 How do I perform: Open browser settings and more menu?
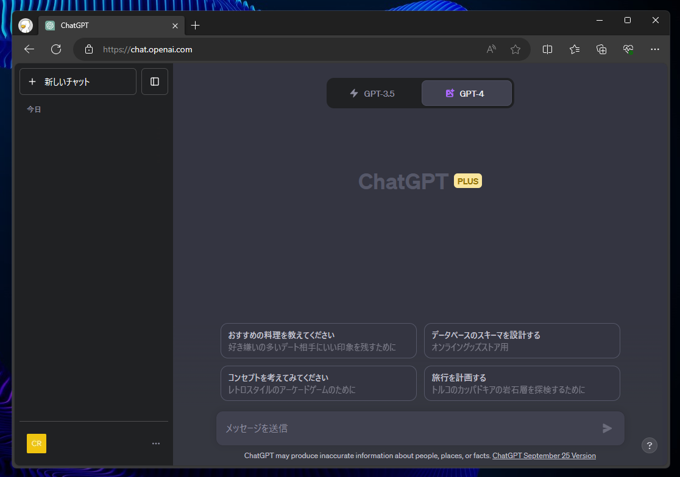tap(655, 49)
